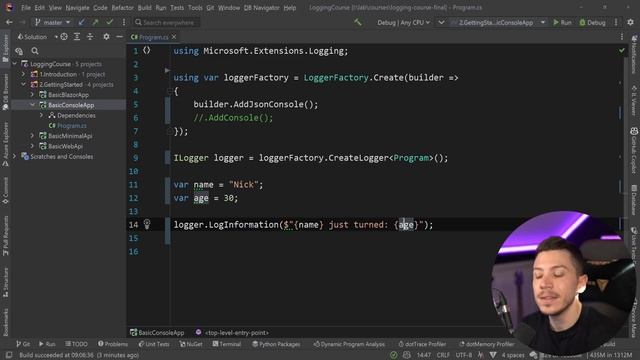The width and height of the screenshot is (640, 360).
Task: Expand the BasicMinimalApi project
Action: point(32,136)
